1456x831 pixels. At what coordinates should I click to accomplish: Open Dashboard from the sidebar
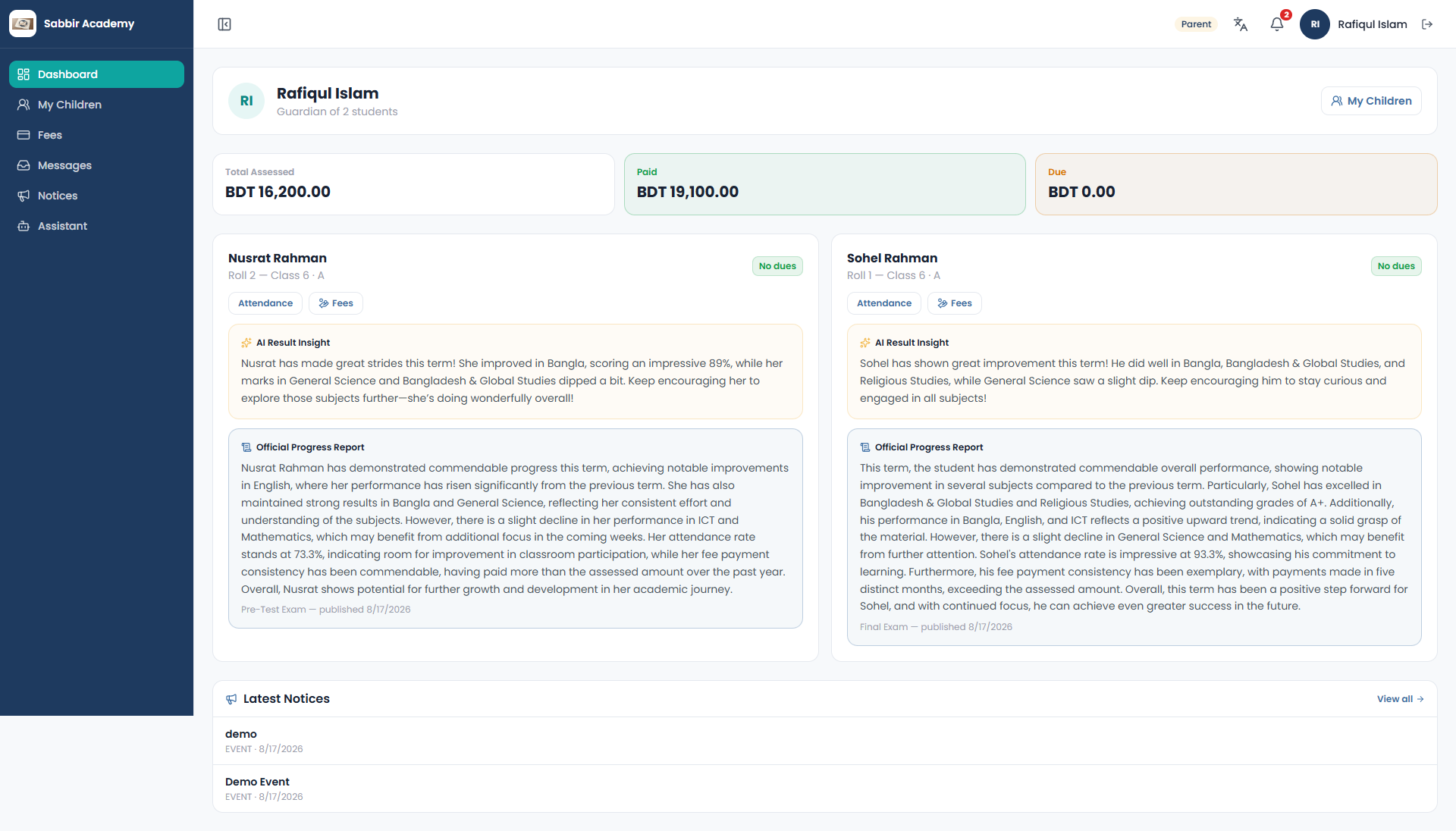[x=96, y=74]
